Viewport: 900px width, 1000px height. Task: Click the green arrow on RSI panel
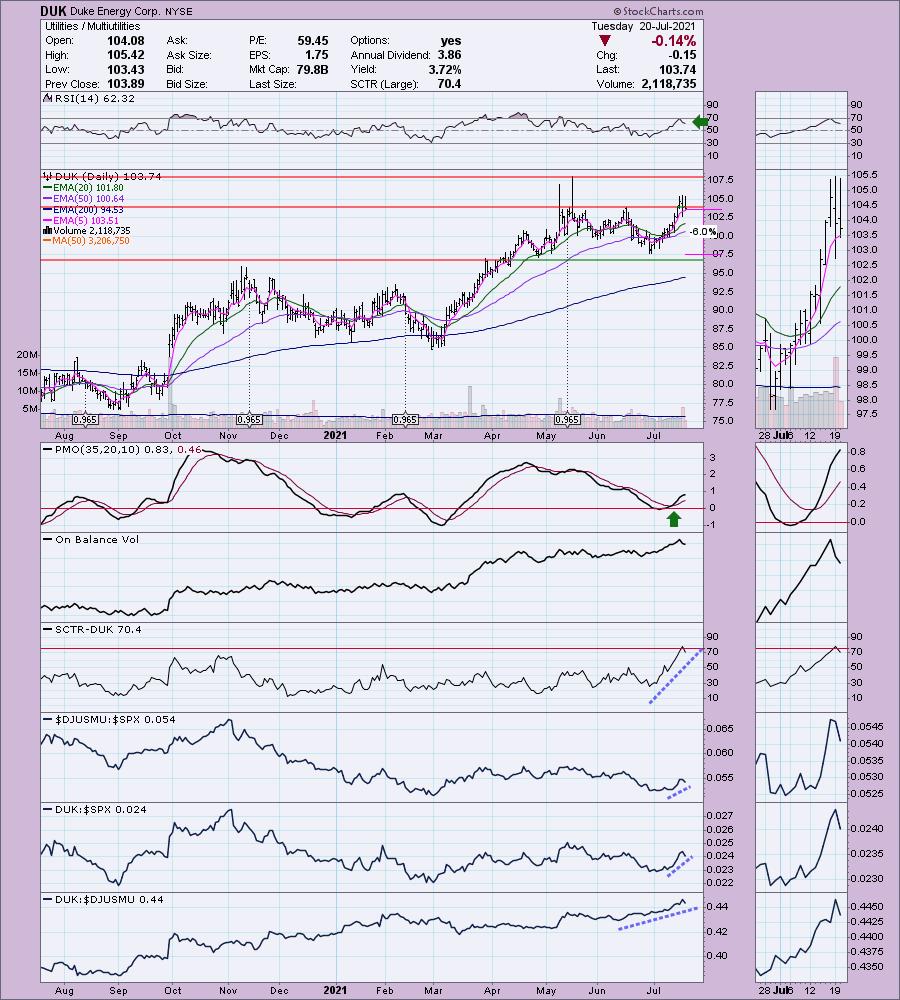(x=700, y=122)
